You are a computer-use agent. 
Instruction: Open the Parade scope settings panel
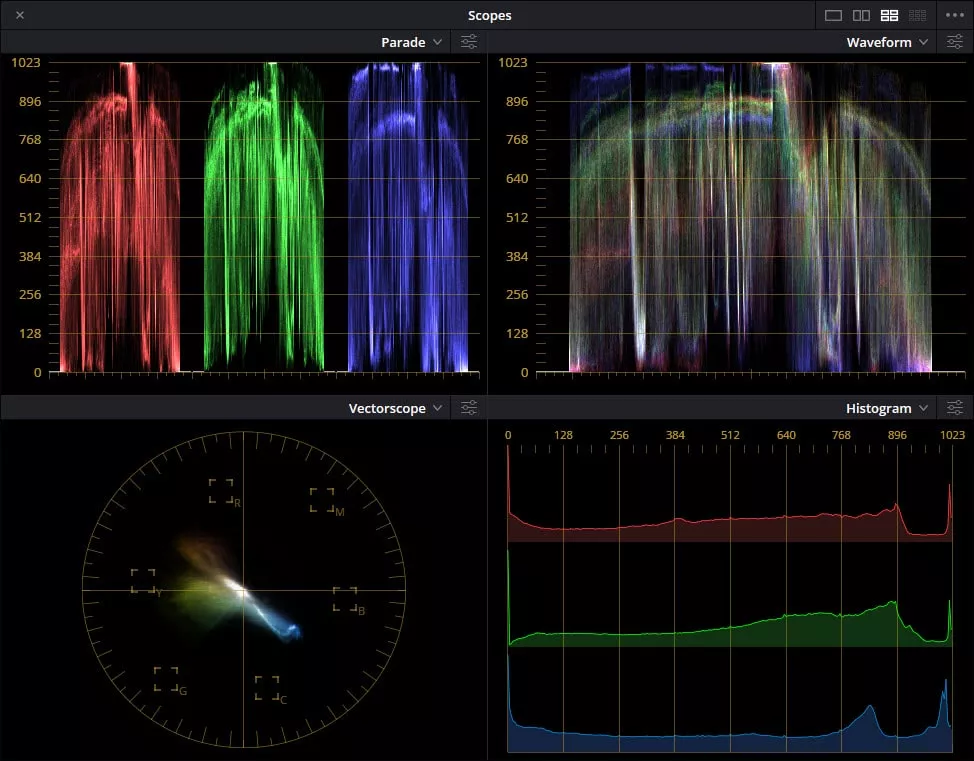[x=468, y=41]
